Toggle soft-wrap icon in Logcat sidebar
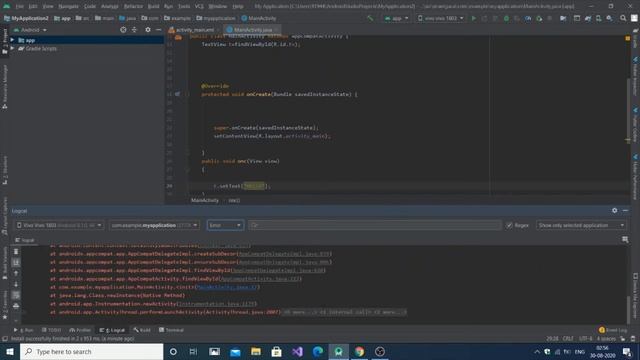This screenshot has width=640, height=360. tap(16, 295)
